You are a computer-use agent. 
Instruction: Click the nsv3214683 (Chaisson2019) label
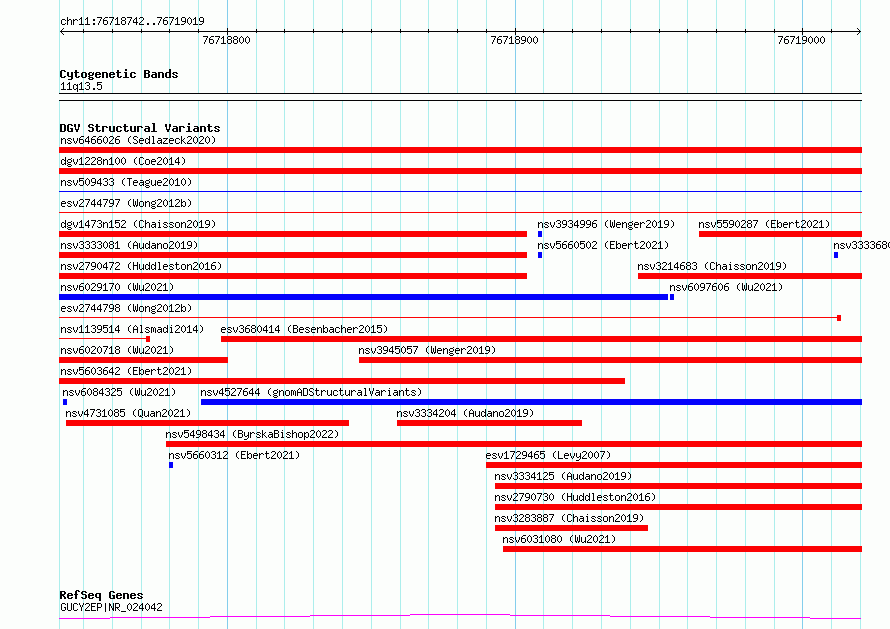(x=712, y=266)
